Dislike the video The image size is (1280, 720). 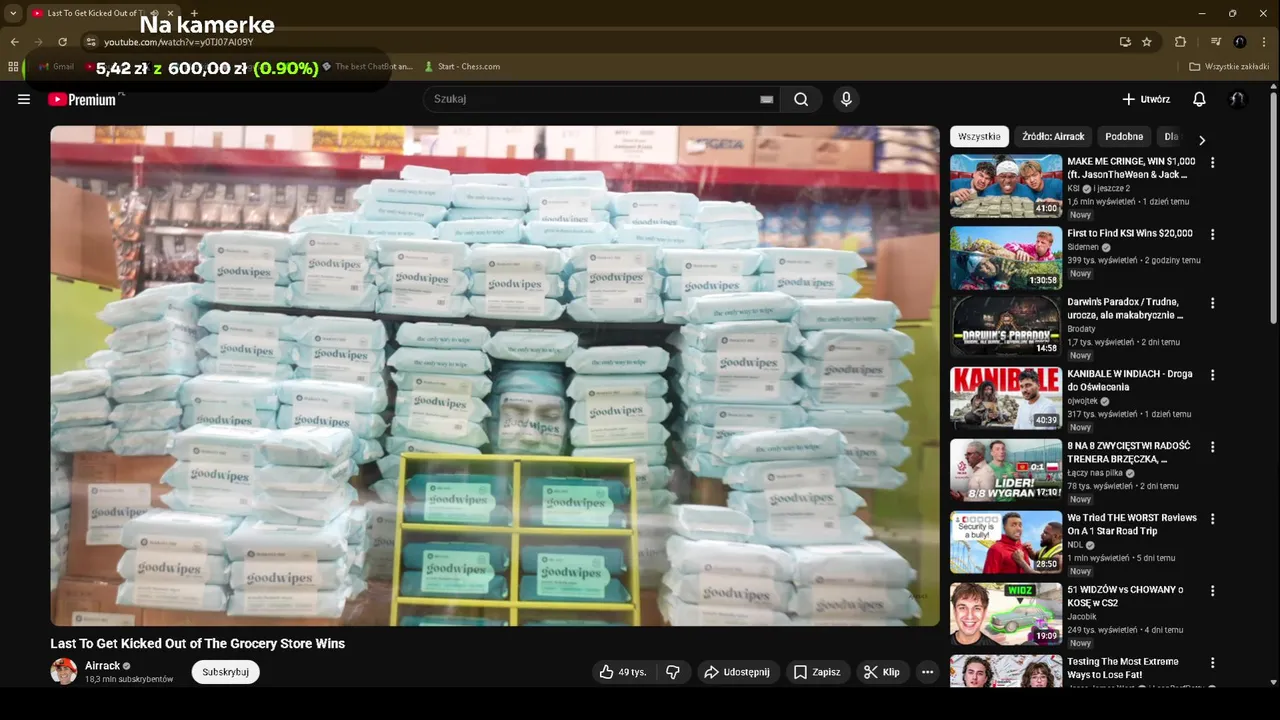pos(673,672)
